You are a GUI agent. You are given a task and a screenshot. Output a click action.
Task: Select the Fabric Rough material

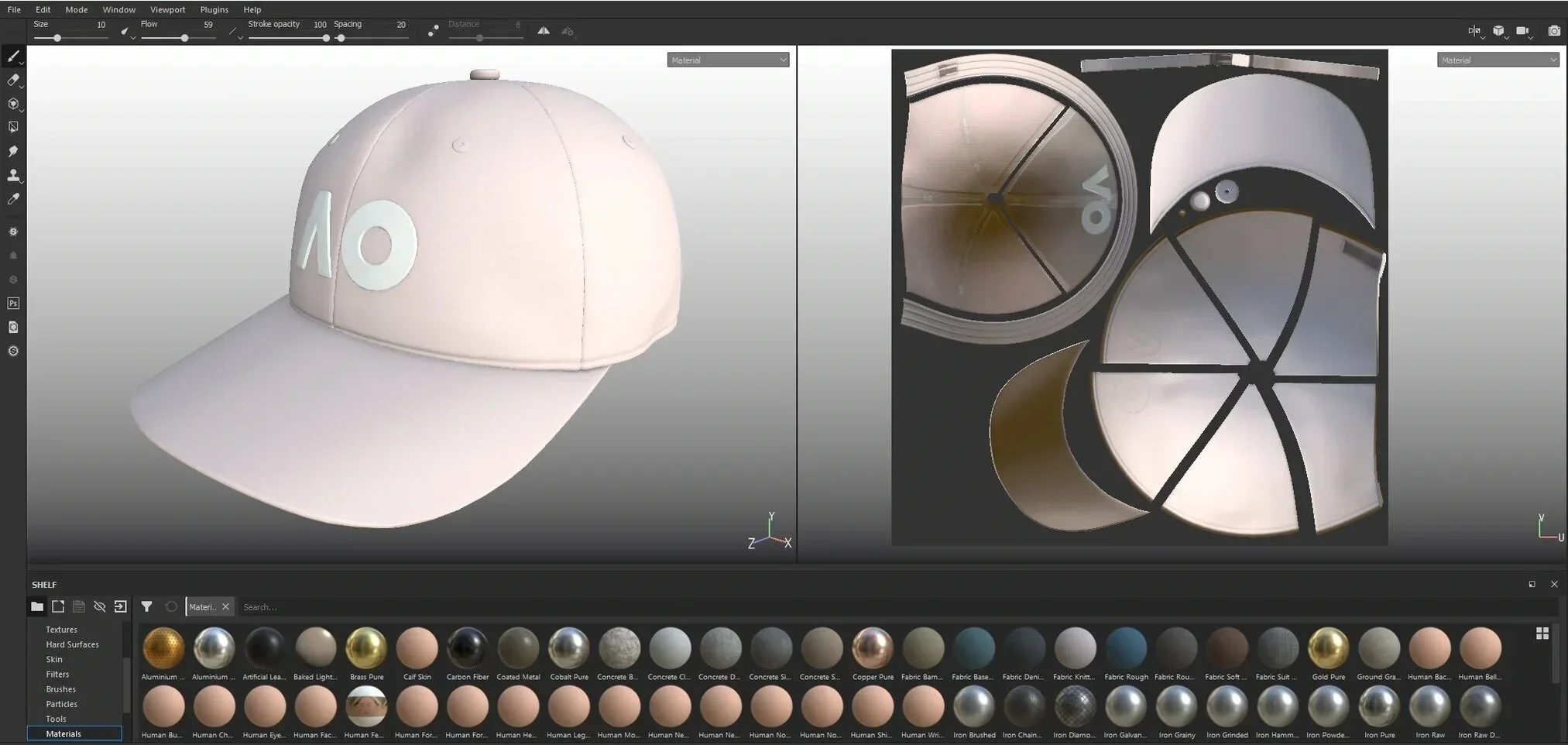click(x=1126, y=654)
